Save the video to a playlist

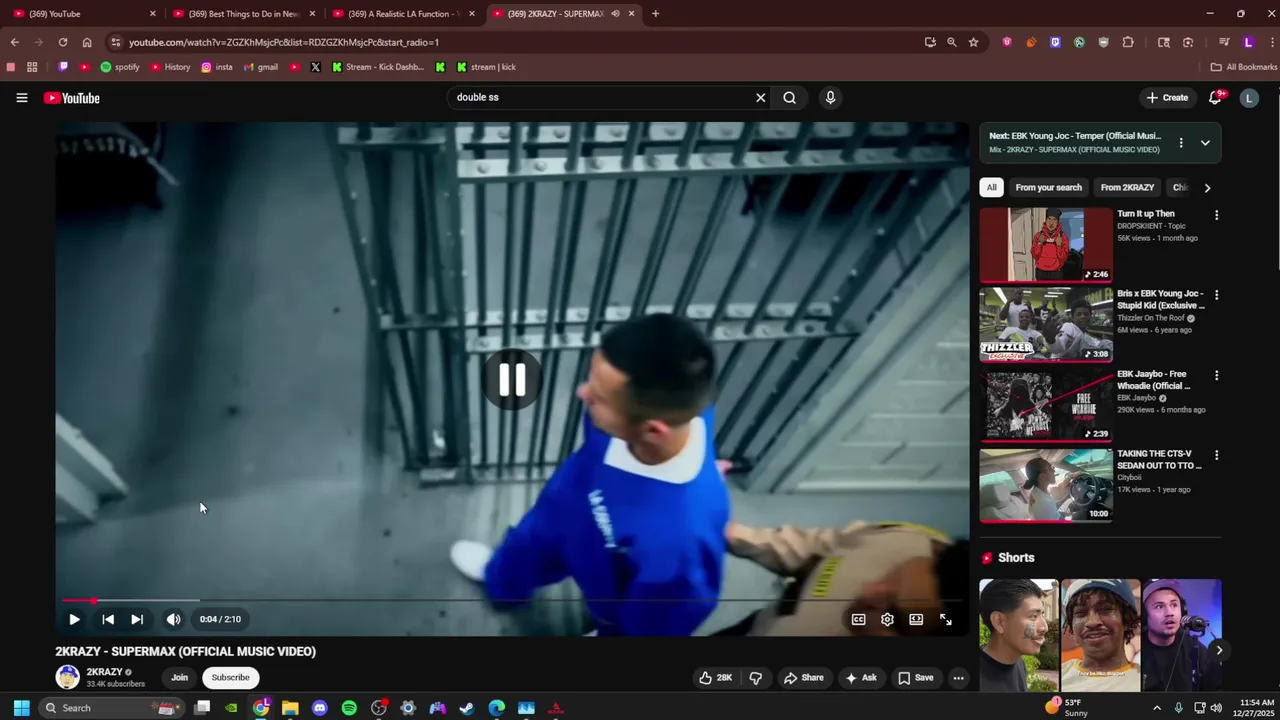coord(916,677)
